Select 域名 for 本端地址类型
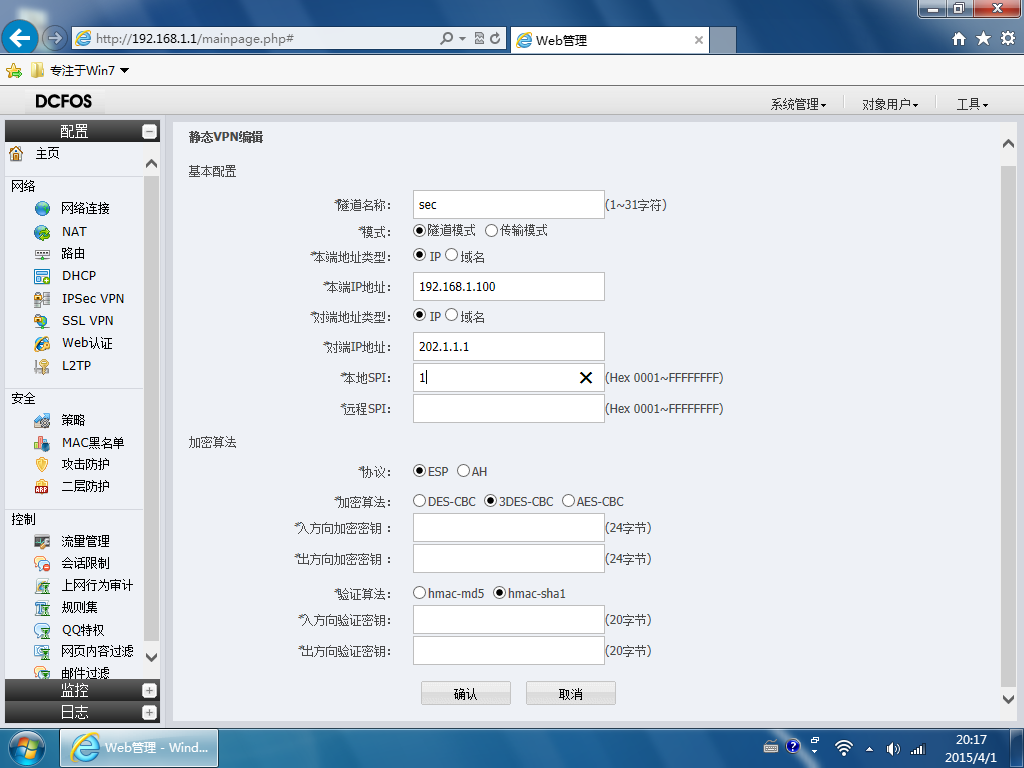This screenshot has height=768, width=1024. (x=451, y=255)
